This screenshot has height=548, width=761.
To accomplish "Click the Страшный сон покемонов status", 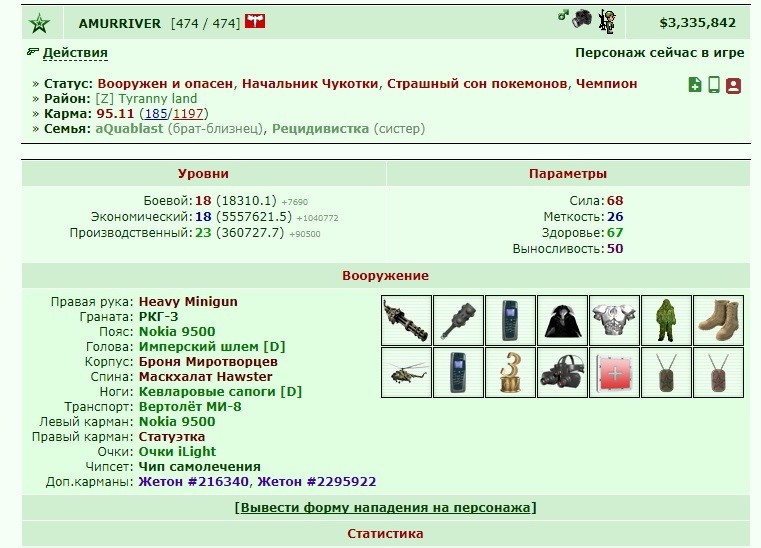I will 477,83.
